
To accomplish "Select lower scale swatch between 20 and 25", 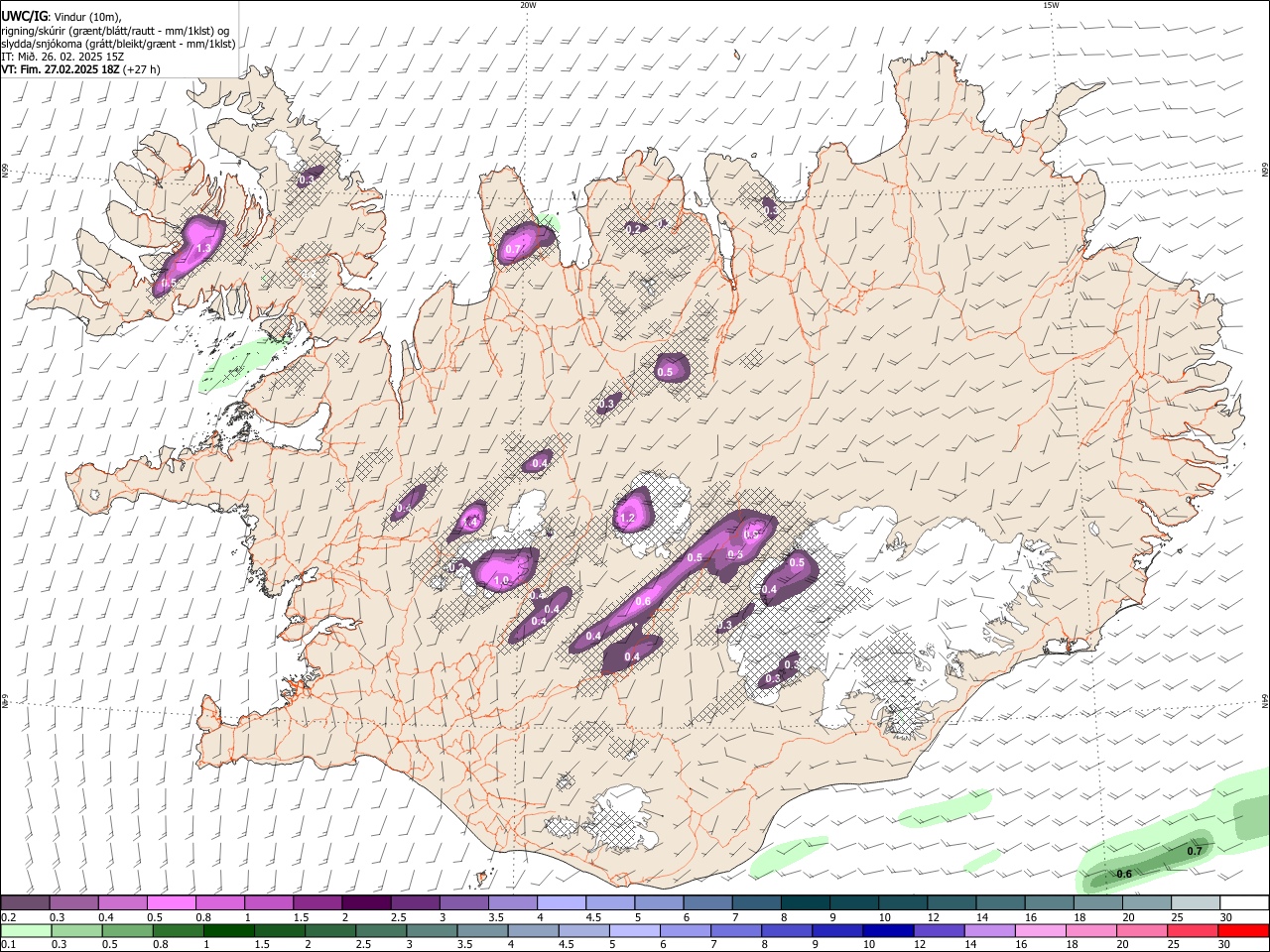I will (x=1142, y=931).
